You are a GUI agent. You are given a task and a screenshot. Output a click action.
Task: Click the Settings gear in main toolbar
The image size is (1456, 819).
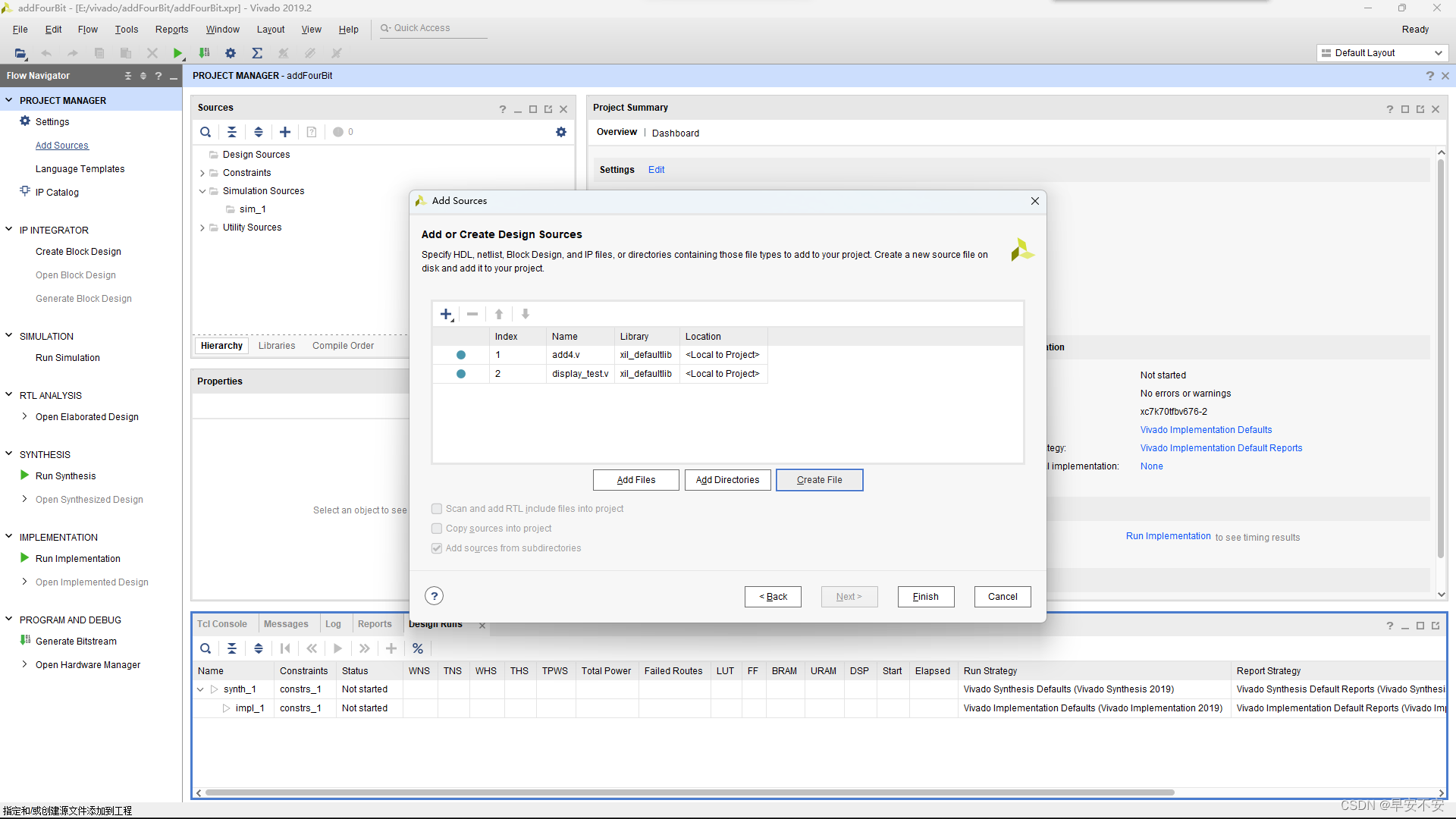(x=231, y=53)
